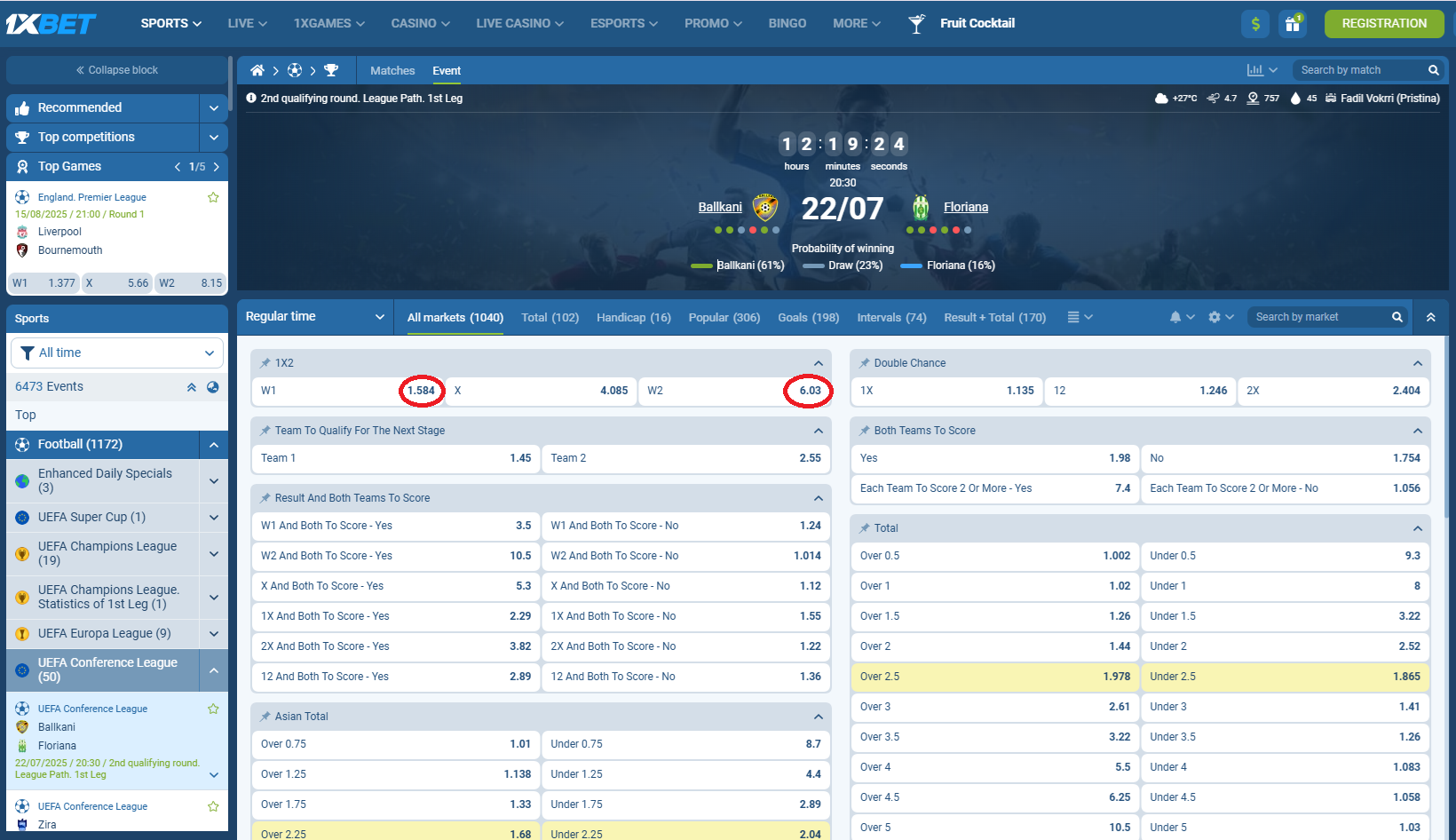Screen dimensions: 1456x840
Task: Click the Ballkani team crest
Action: click(765, 208)
